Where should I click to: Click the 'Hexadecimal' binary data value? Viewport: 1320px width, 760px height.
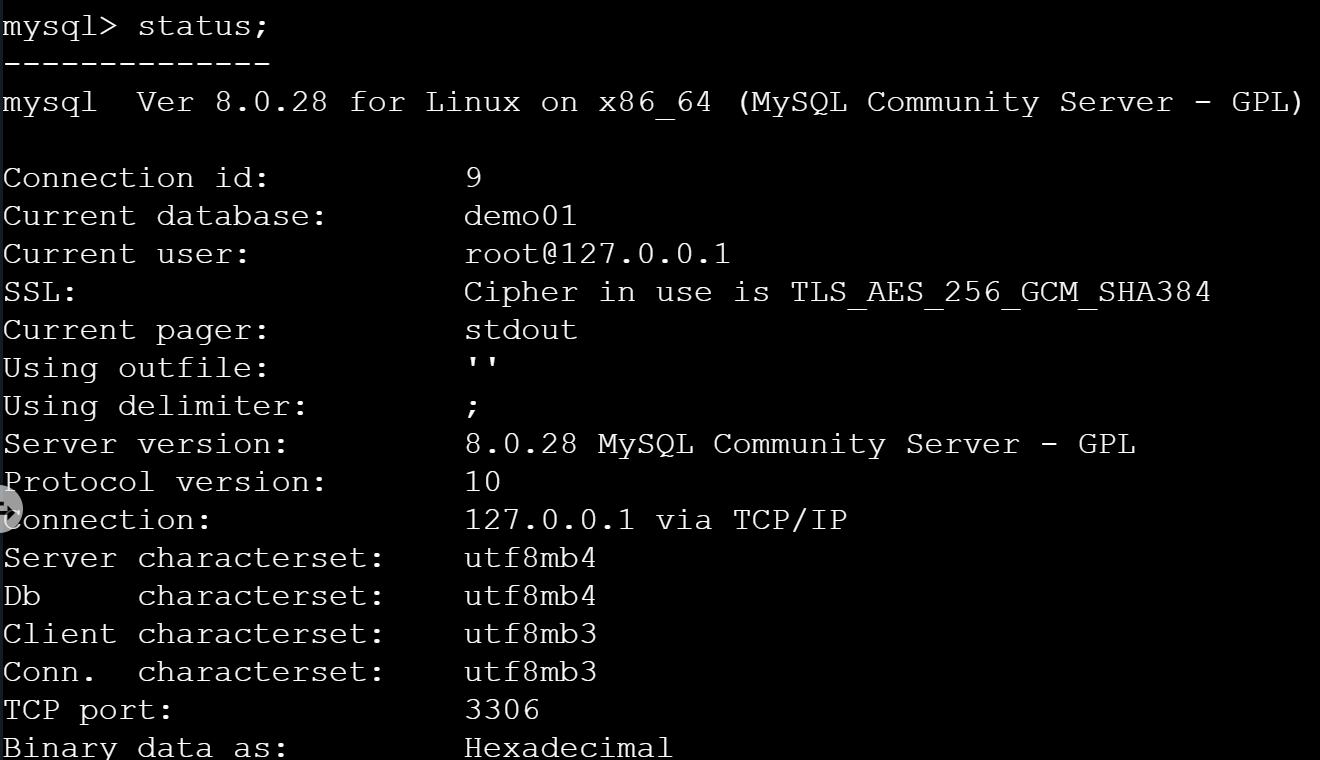(x=568, y=747)
